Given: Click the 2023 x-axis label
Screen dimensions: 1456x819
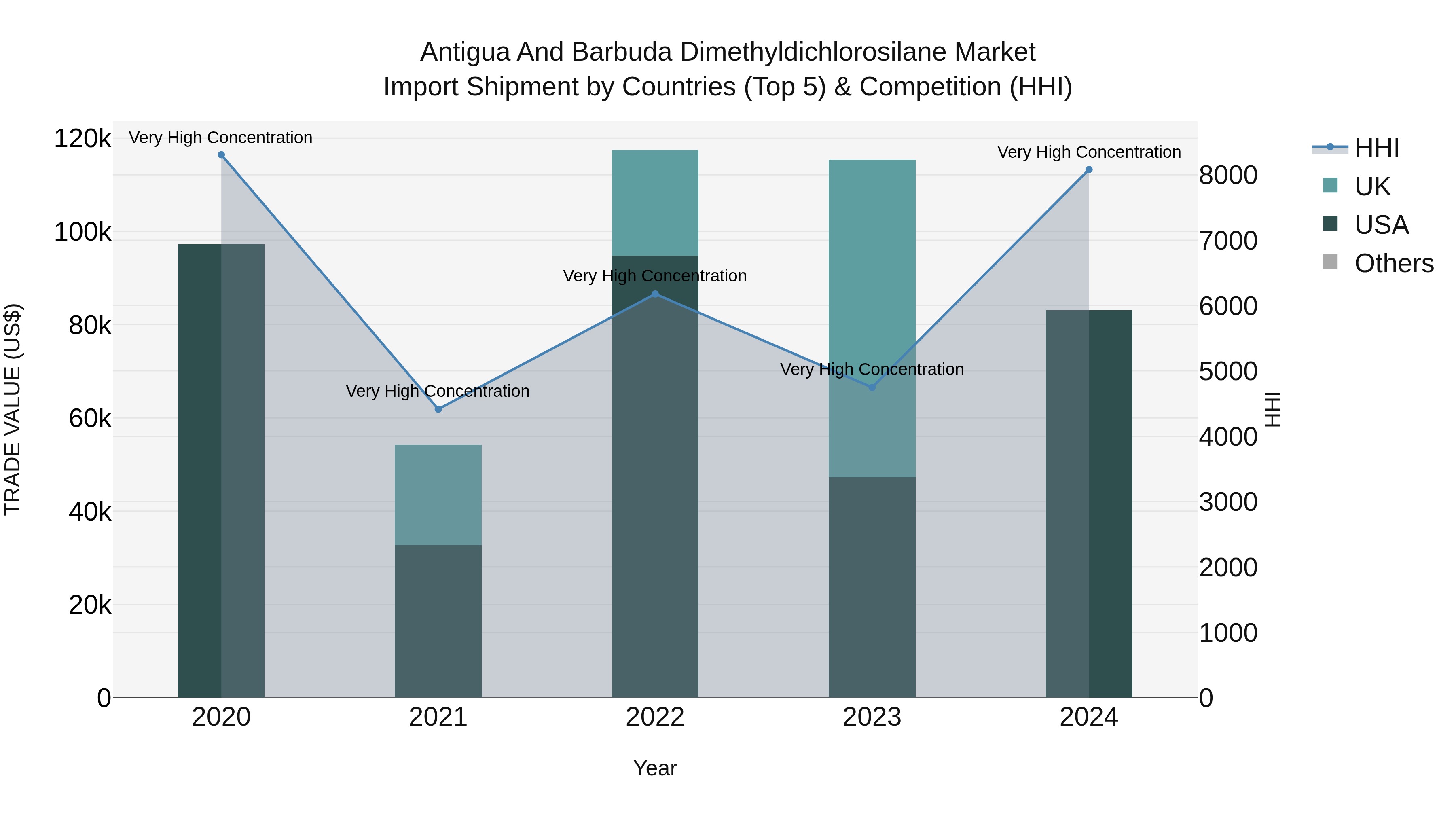Looking at the screenshot, I should tap(872, 717).
